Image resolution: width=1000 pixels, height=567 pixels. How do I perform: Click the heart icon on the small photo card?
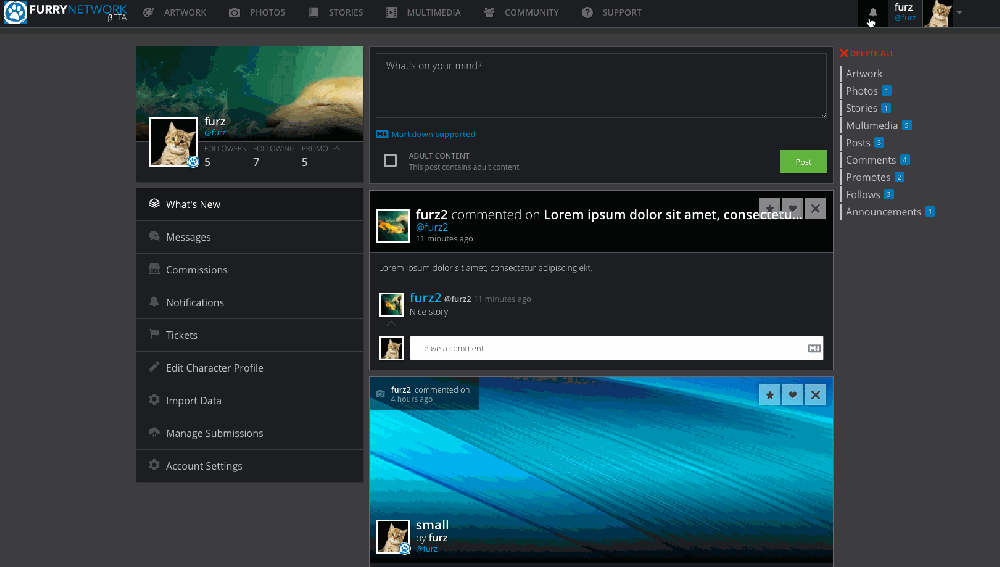(x=793, y=395)
